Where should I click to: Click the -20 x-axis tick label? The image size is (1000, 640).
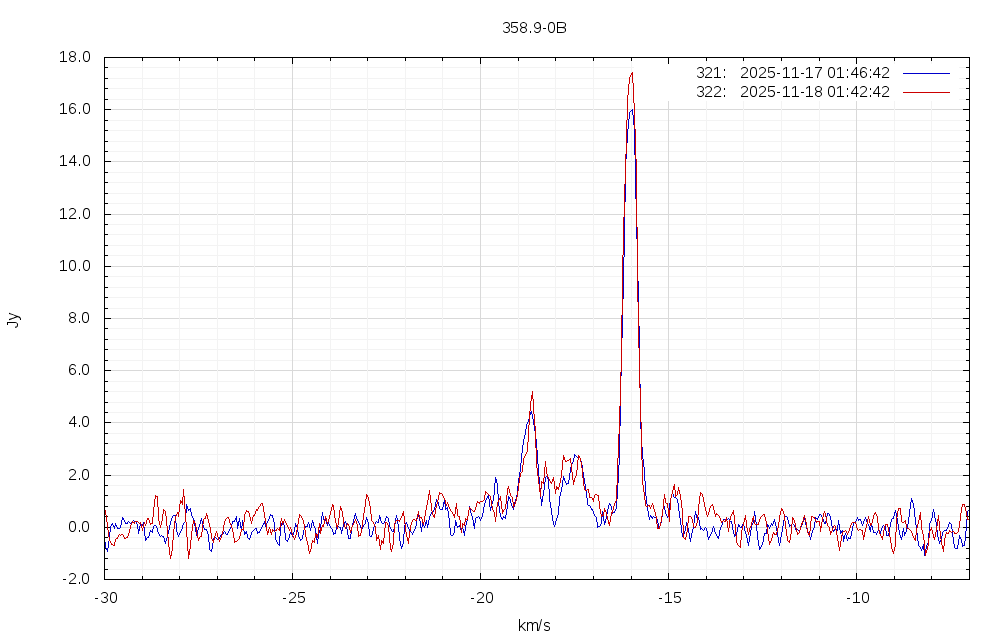[x=480, y=597]
